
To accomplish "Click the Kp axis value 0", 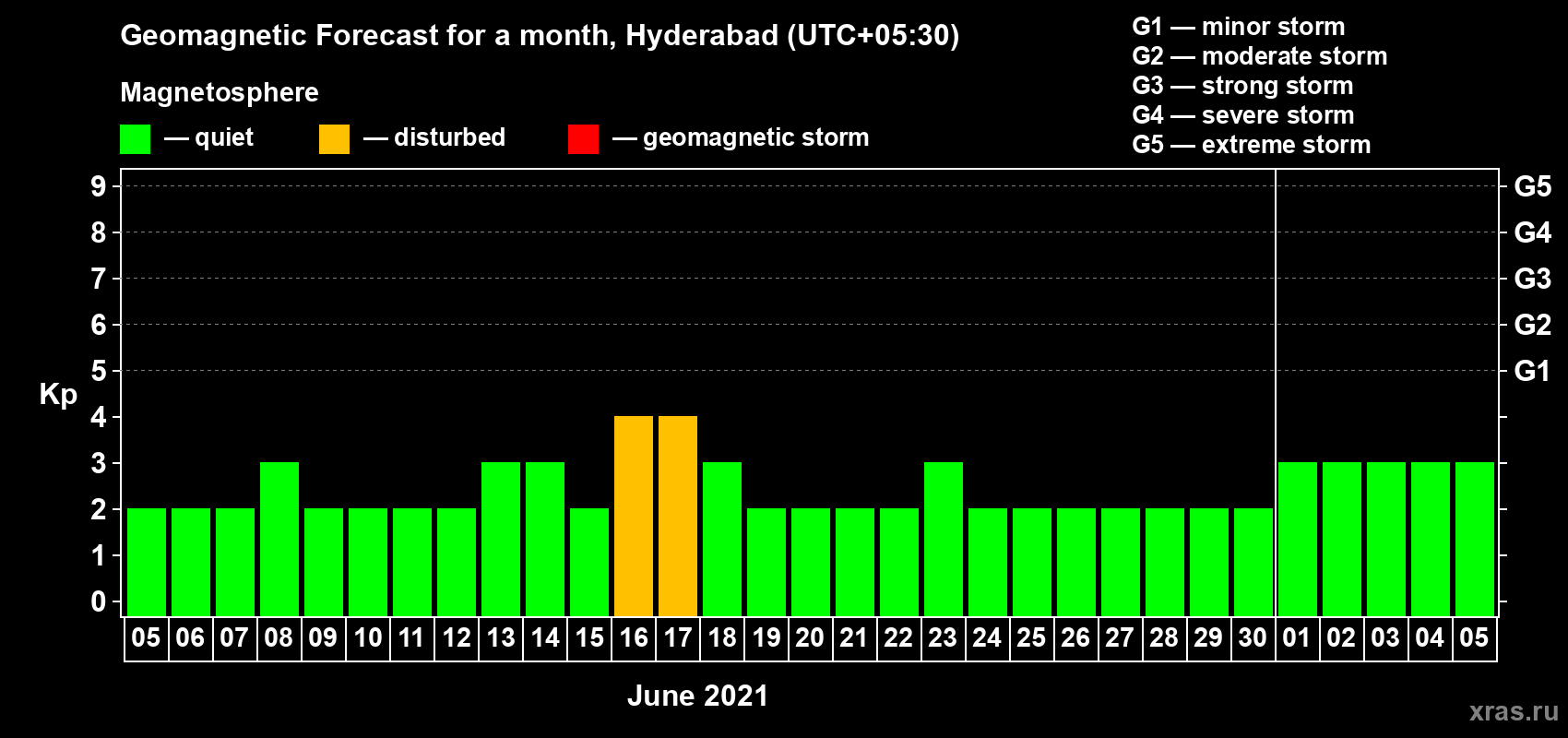I will 99,601.
